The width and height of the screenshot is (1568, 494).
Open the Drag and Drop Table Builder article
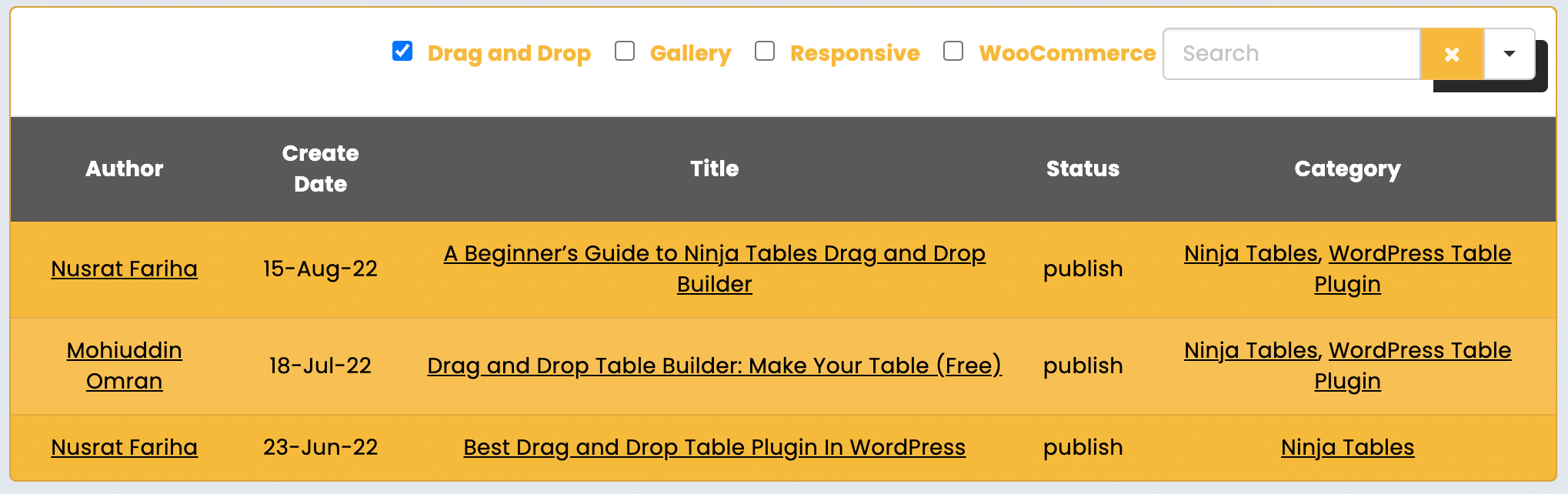(x=714, y=365)
